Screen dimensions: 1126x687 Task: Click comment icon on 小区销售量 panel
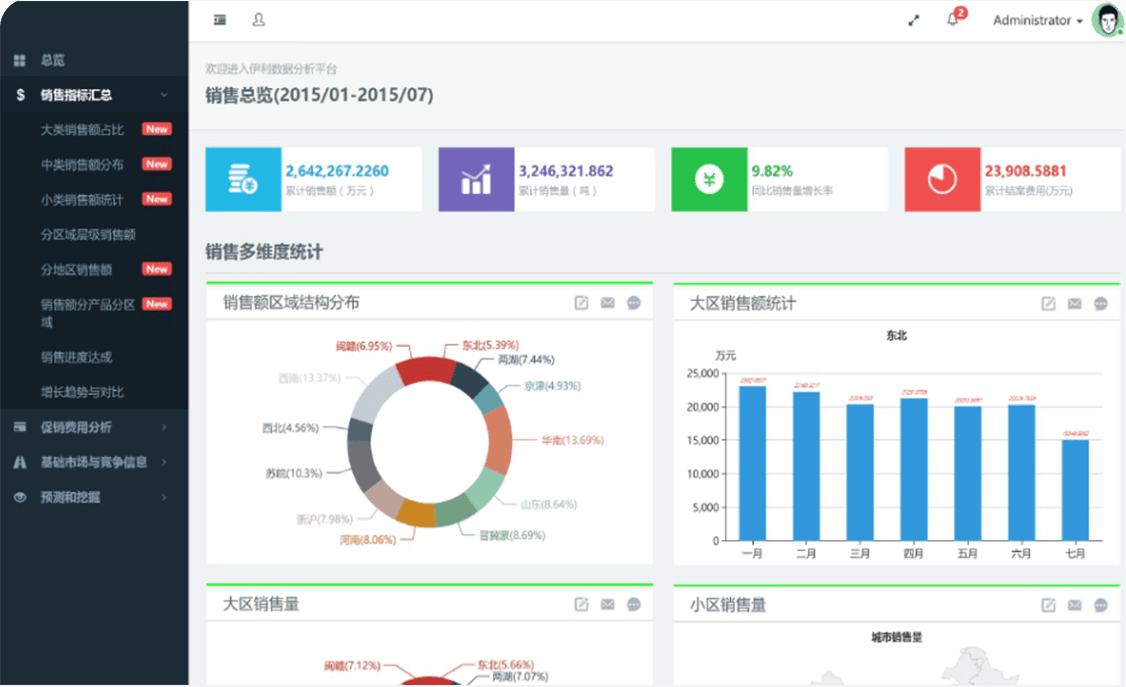click(x=1101, y=605)
